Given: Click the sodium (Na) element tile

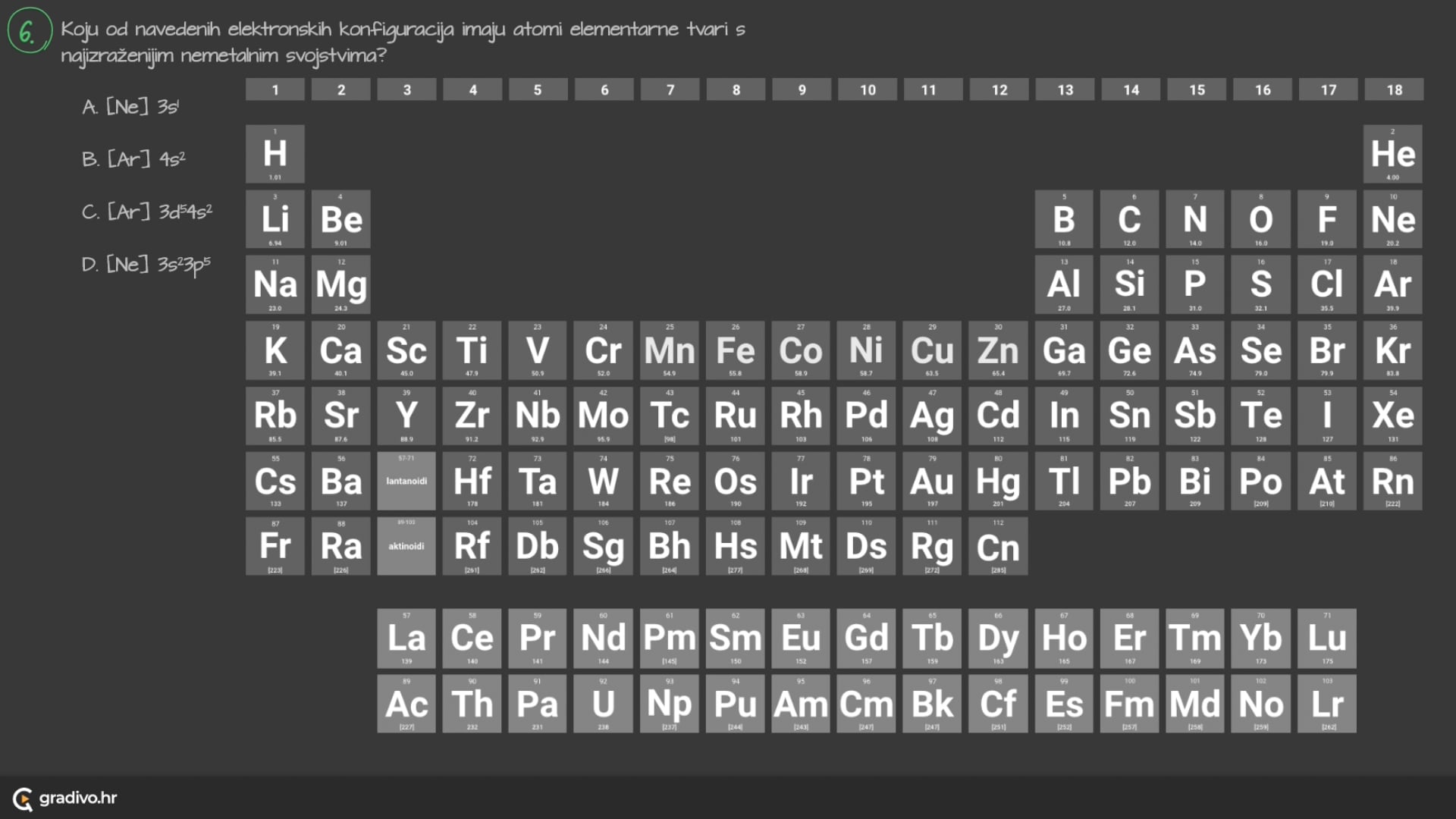Looking at the screenshot, I should (275, 284).
